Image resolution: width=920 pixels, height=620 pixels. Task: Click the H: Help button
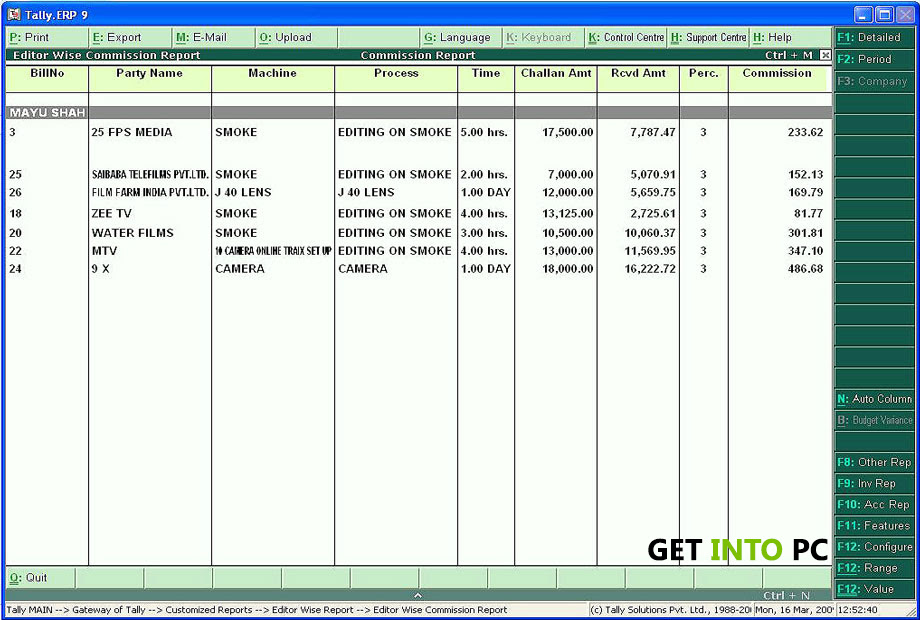pyautogui.click(x=790, y=37)
